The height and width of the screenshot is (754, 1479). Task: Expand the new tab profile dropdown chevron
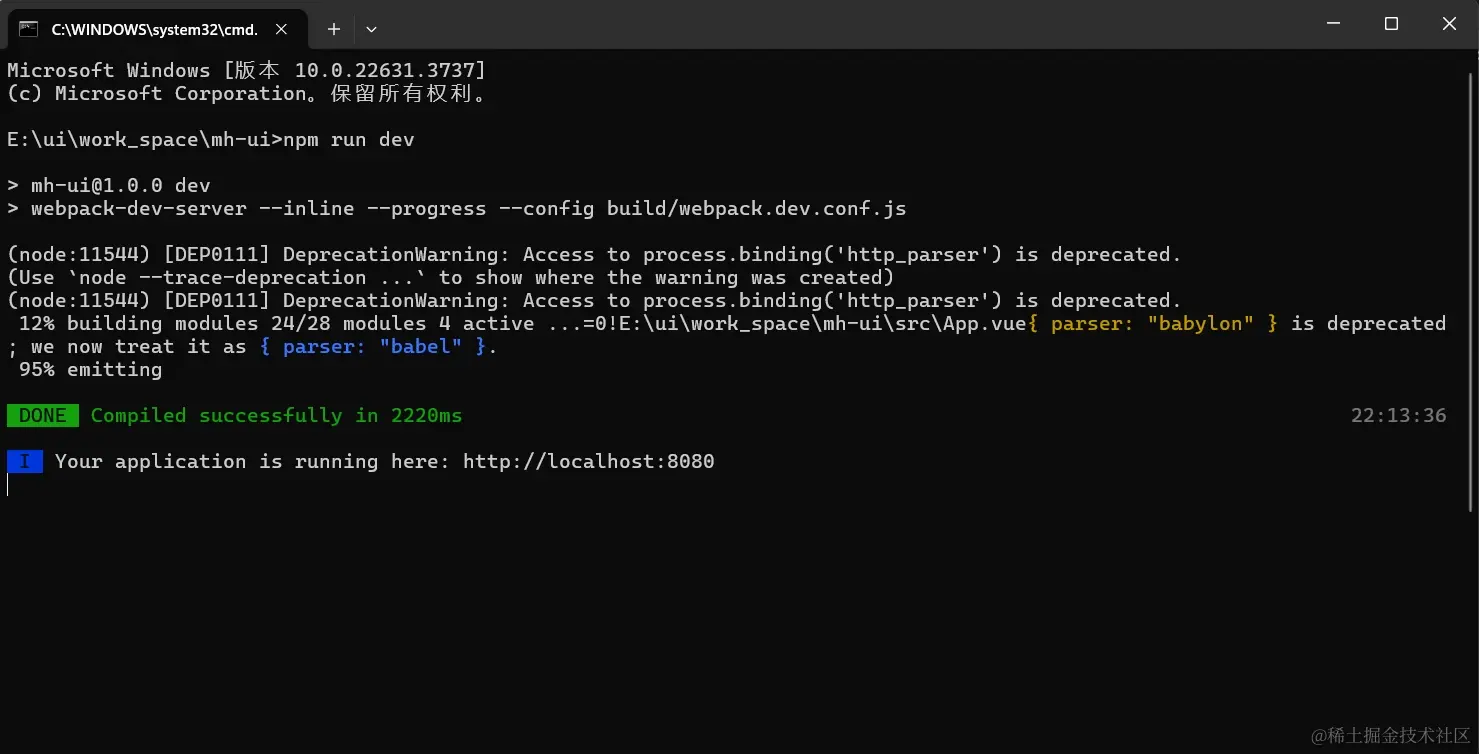[x=371, y=29]
